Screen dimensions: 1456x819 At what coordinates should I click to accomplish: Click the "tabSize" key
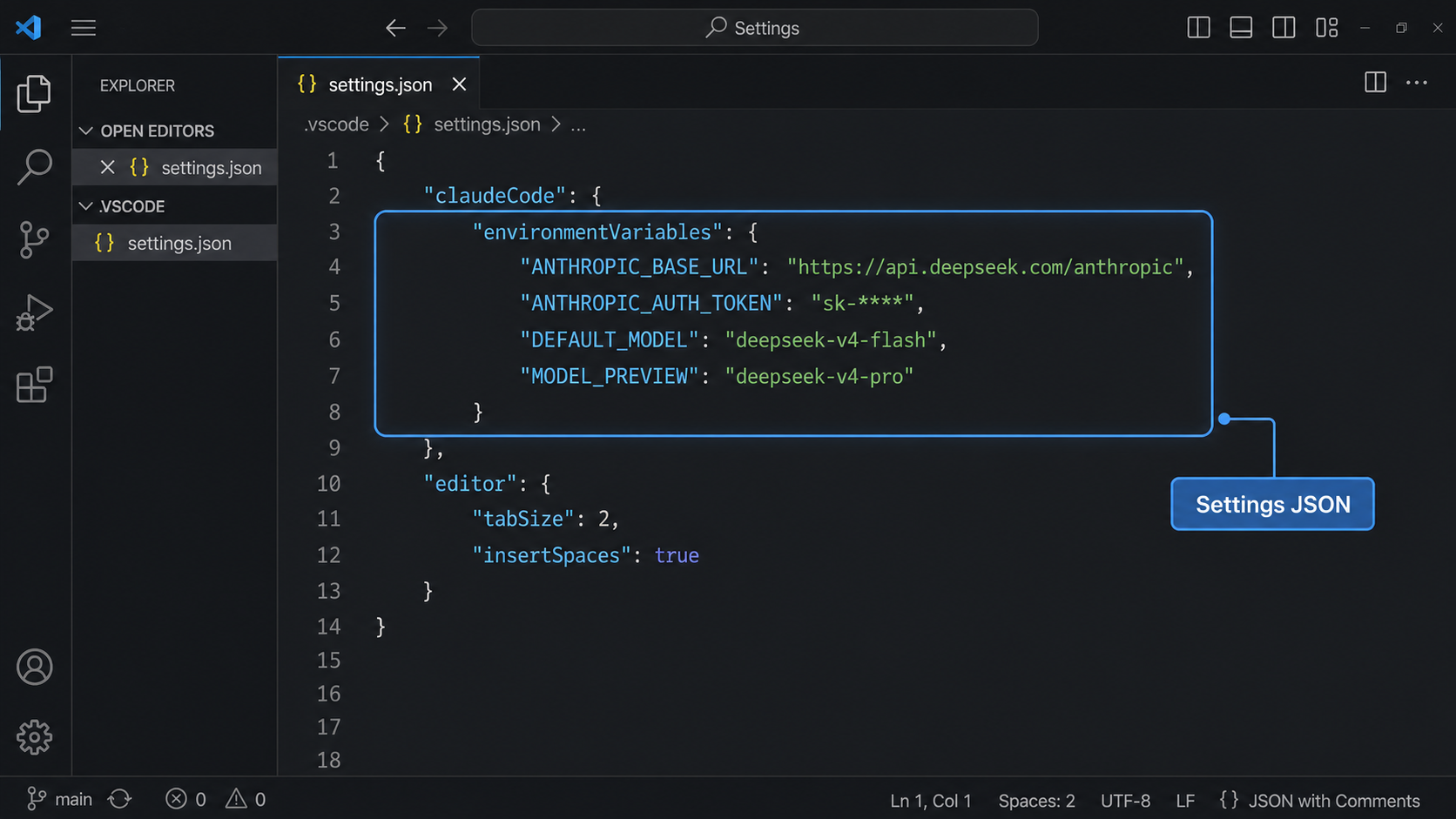coord(523,519)
